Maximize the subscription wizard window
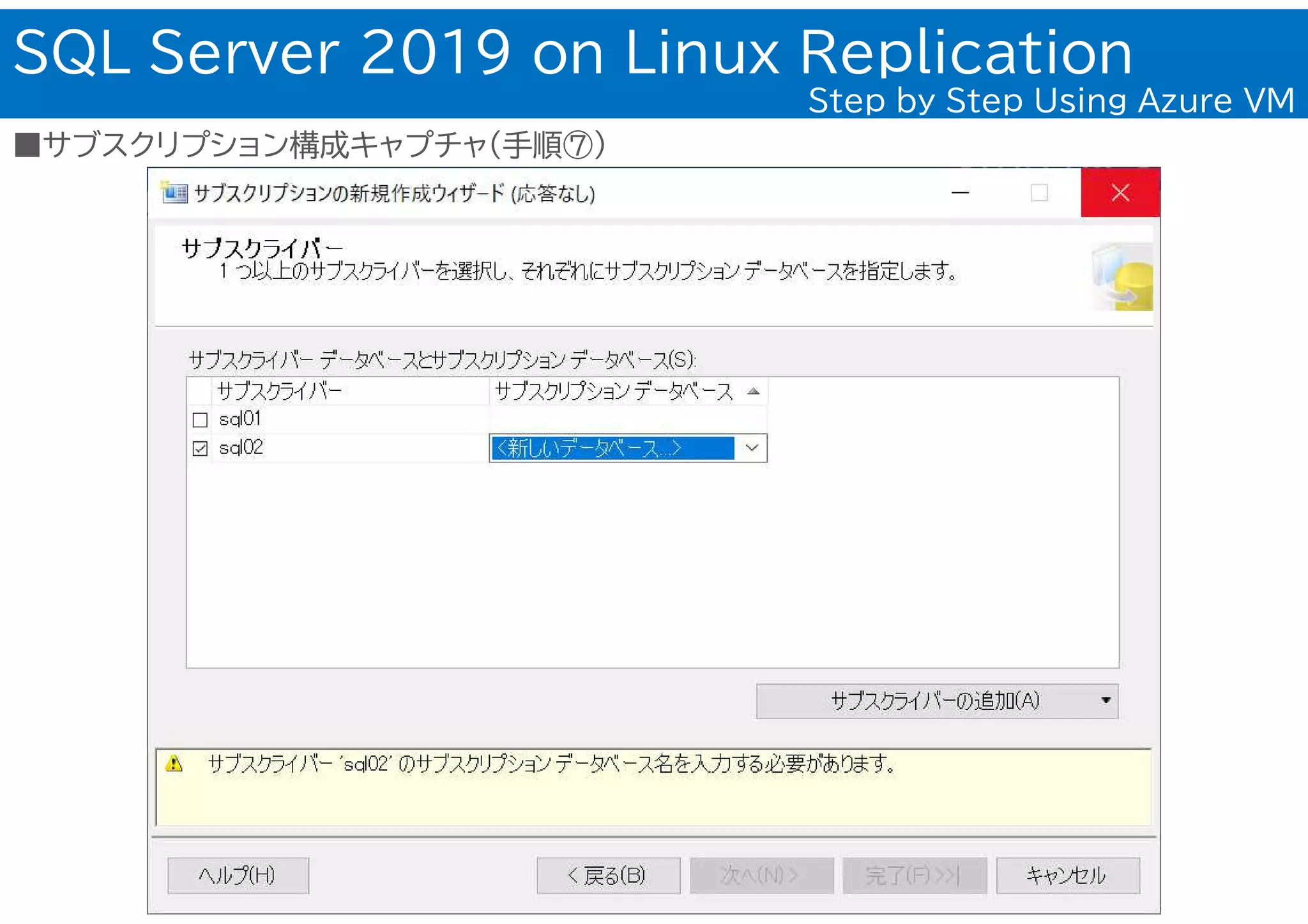1308x924 pixels. (1039, 192)
